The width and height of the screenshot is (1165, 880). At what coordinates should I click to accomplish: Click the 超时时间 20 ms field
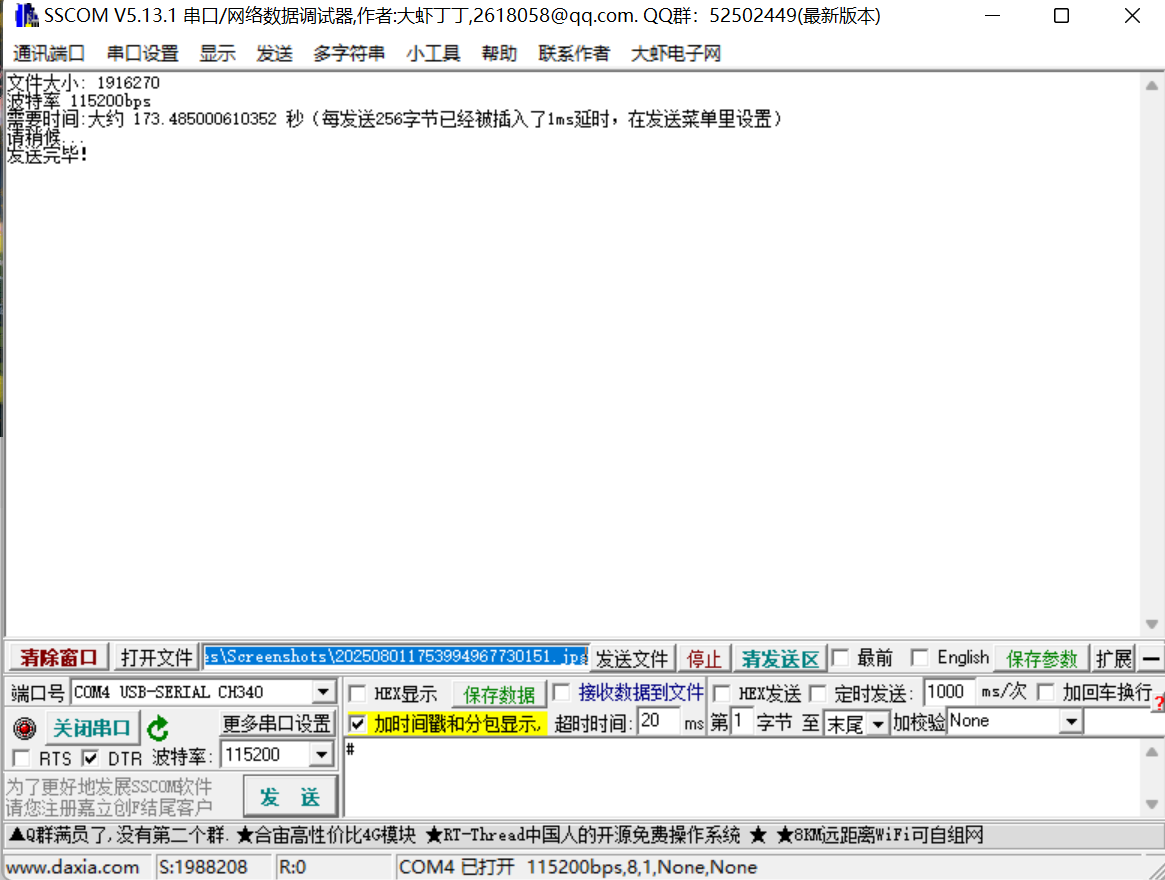[658, 721]
